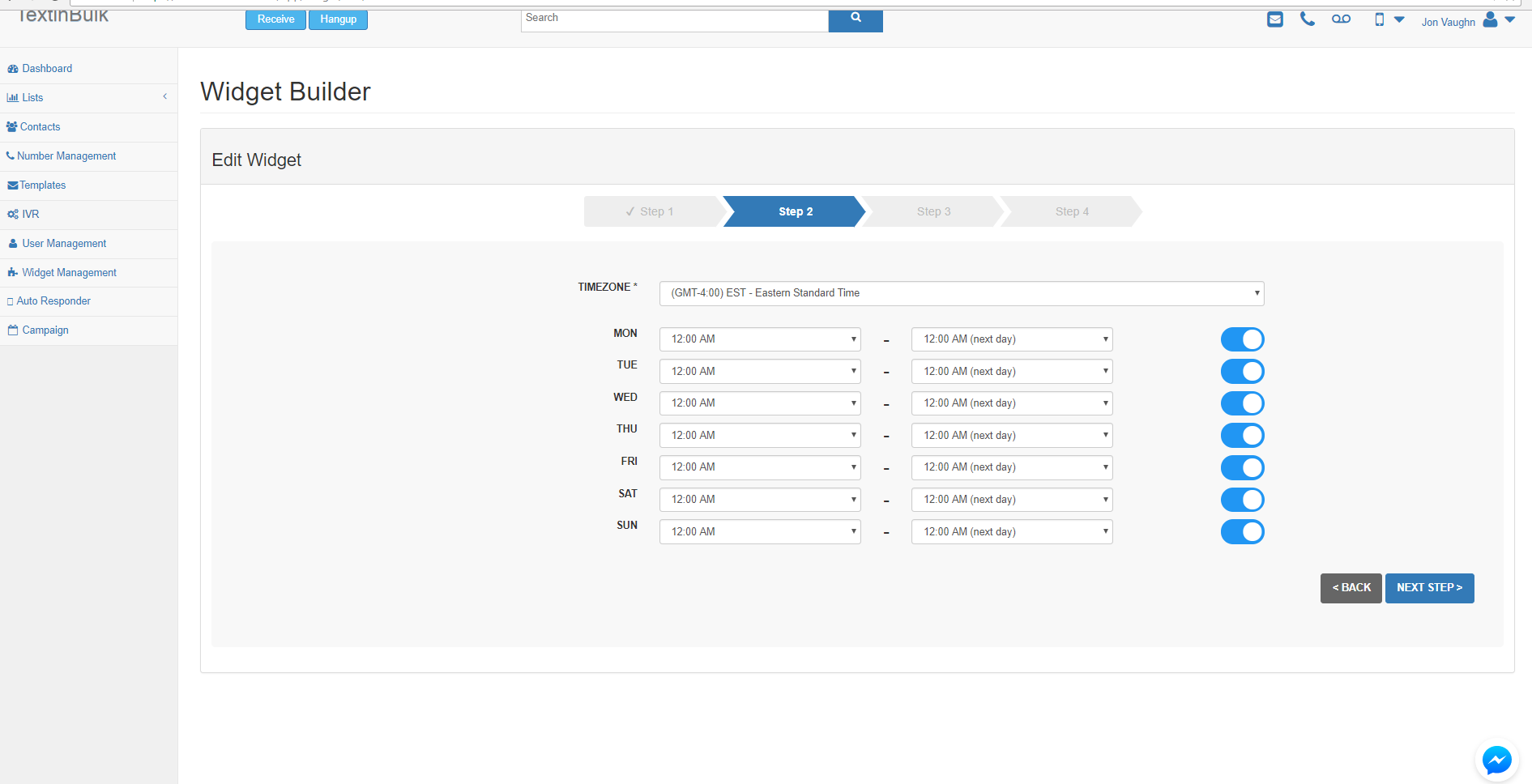Open Auto Responder from sidebar
Screen dimensions: 1532x784
click(x=53, y=301)
